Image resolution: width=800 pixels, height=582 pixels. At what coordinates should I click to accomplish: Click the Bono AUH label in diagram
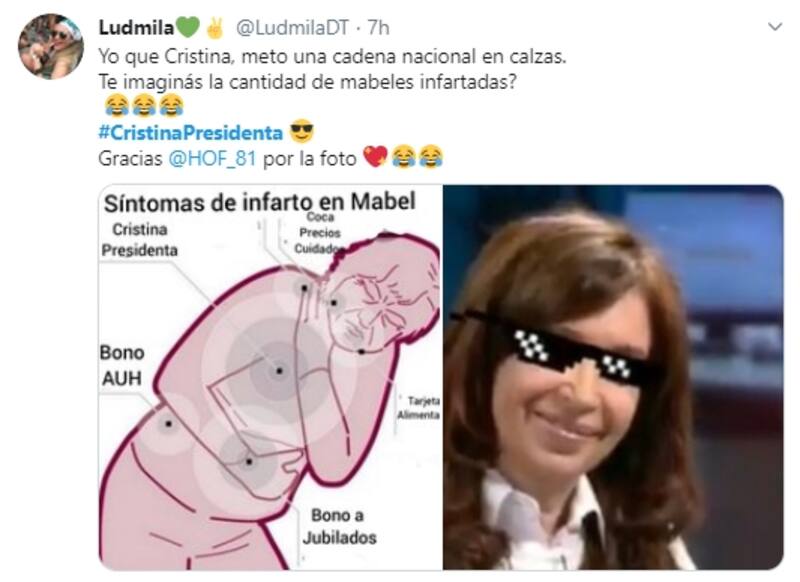[122, 366]
